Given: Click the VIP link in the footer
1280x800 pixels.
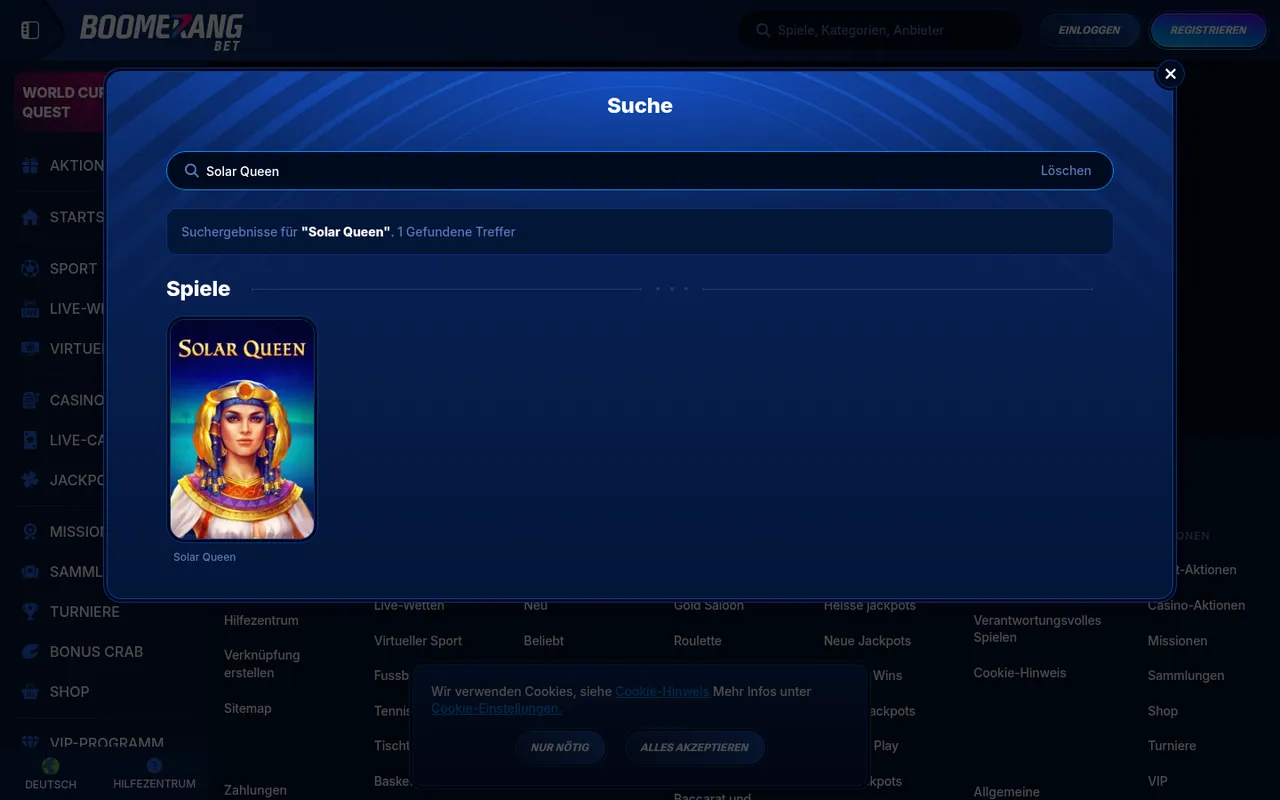Looking at the screenshot, I should tap(1158, 781).
